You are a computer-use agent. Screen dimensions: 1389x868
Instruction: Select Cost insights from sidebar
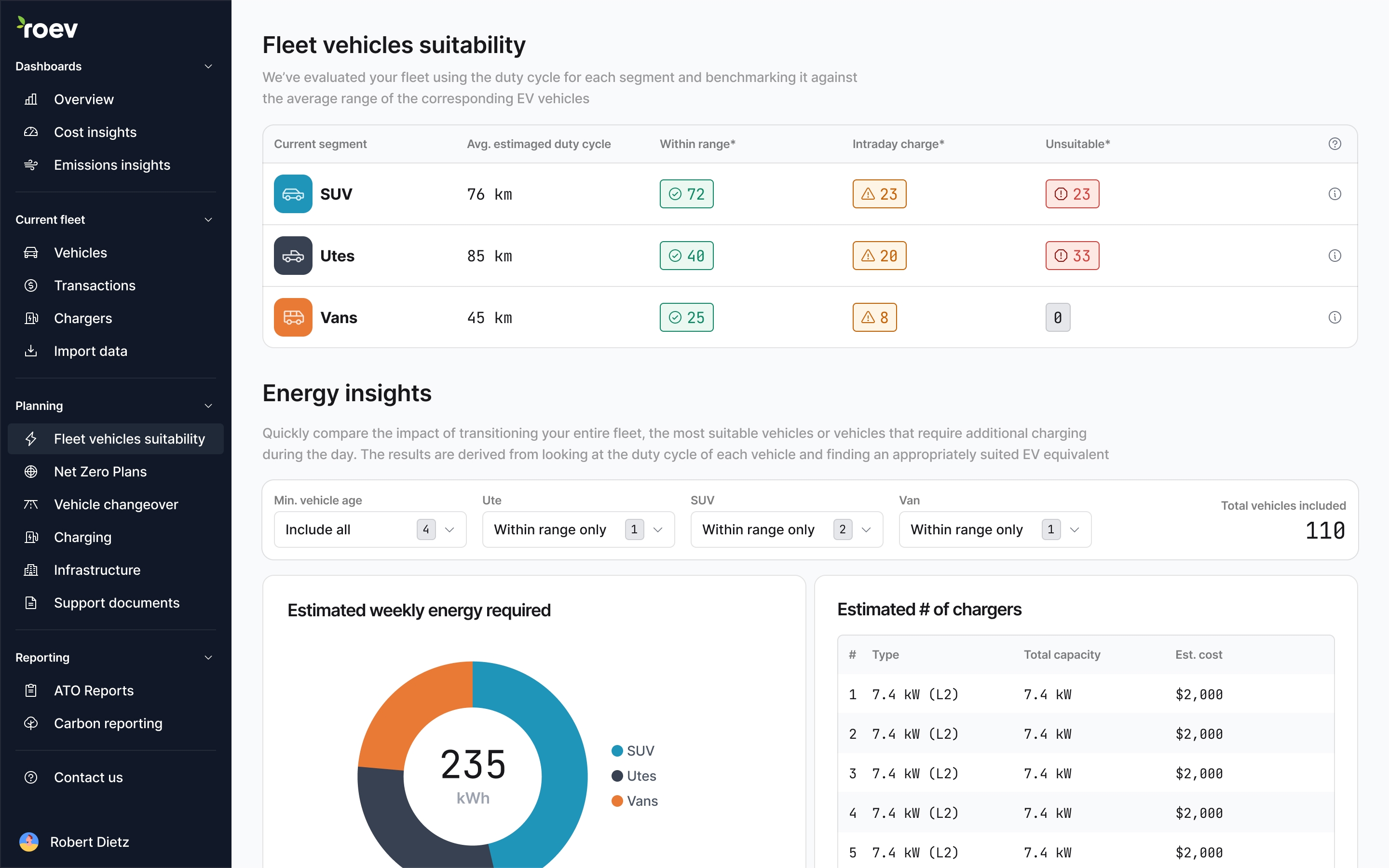click(95, 131)
